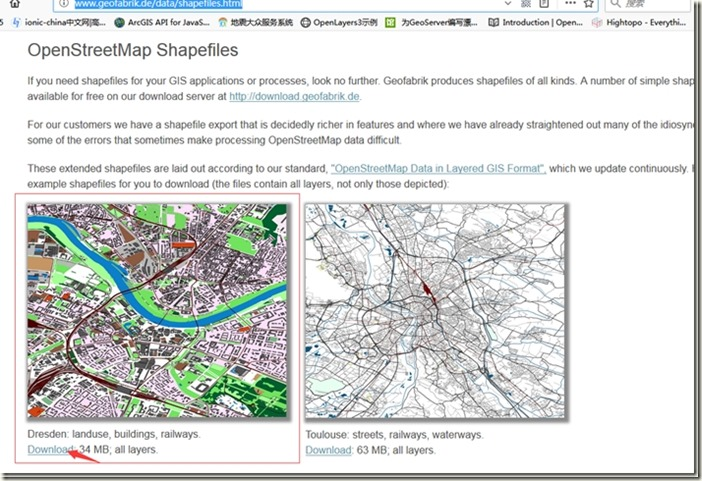Open the page actions three-dot menu

570,4
